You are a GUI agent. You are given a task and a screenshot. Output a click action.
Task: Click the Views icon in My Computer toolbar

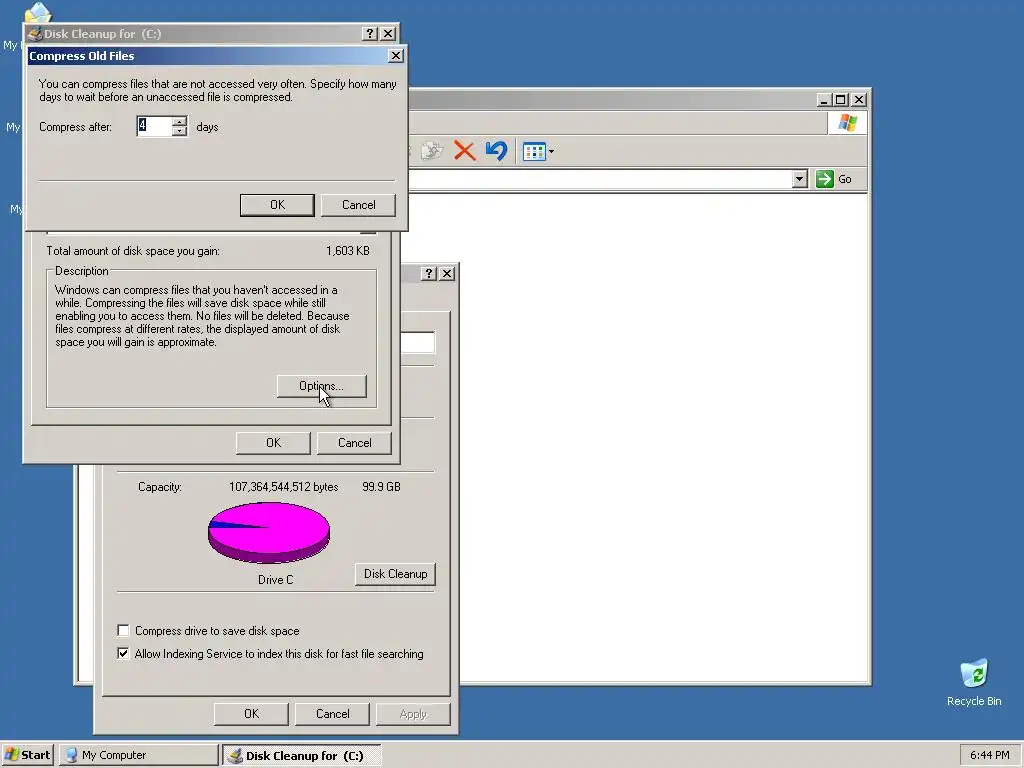[534, 152]
